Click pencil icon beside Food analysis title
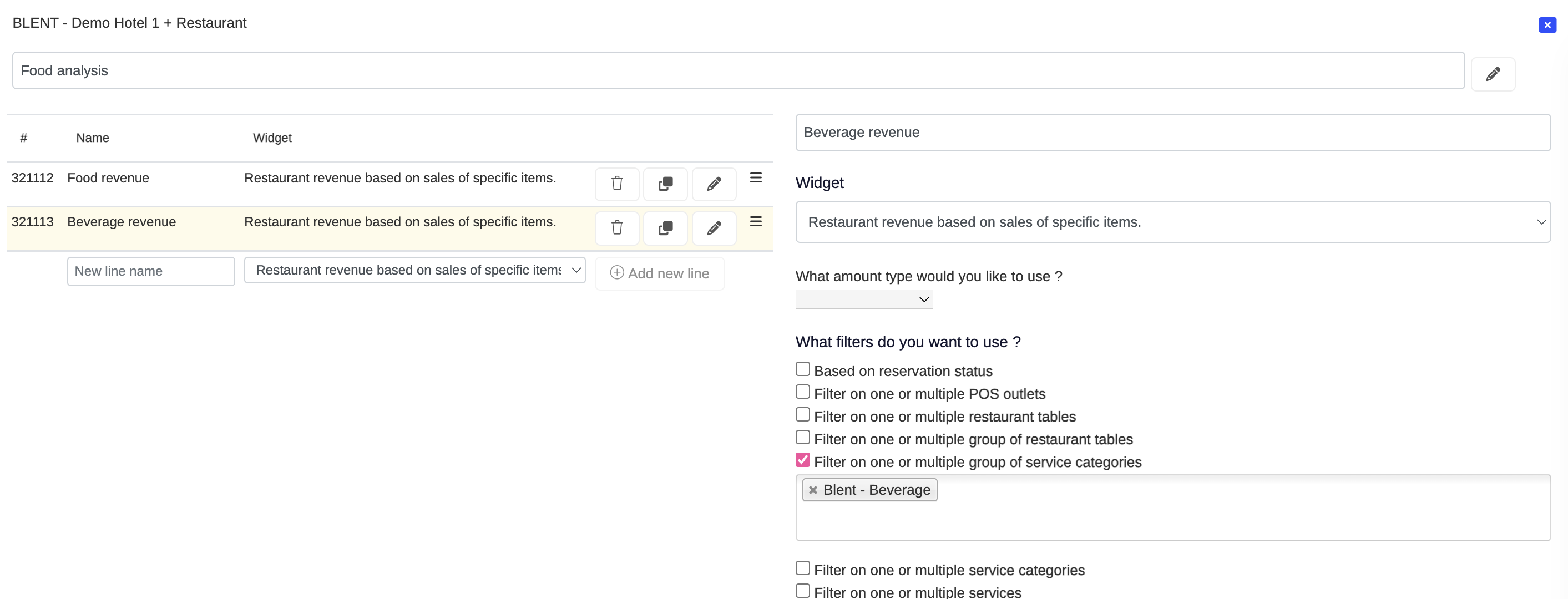This screenshot has height=599, width=1568. (1492, 74)
